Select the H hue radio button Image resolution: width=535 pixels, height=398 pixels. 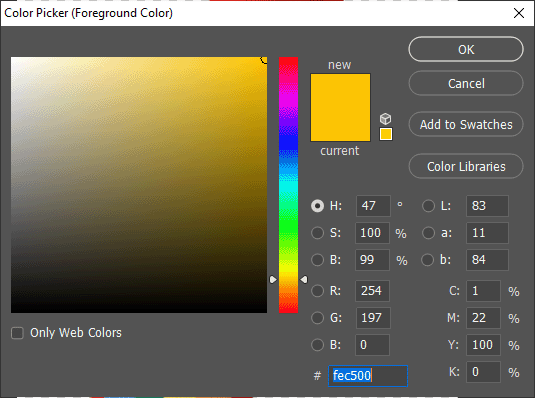point(317,206)
